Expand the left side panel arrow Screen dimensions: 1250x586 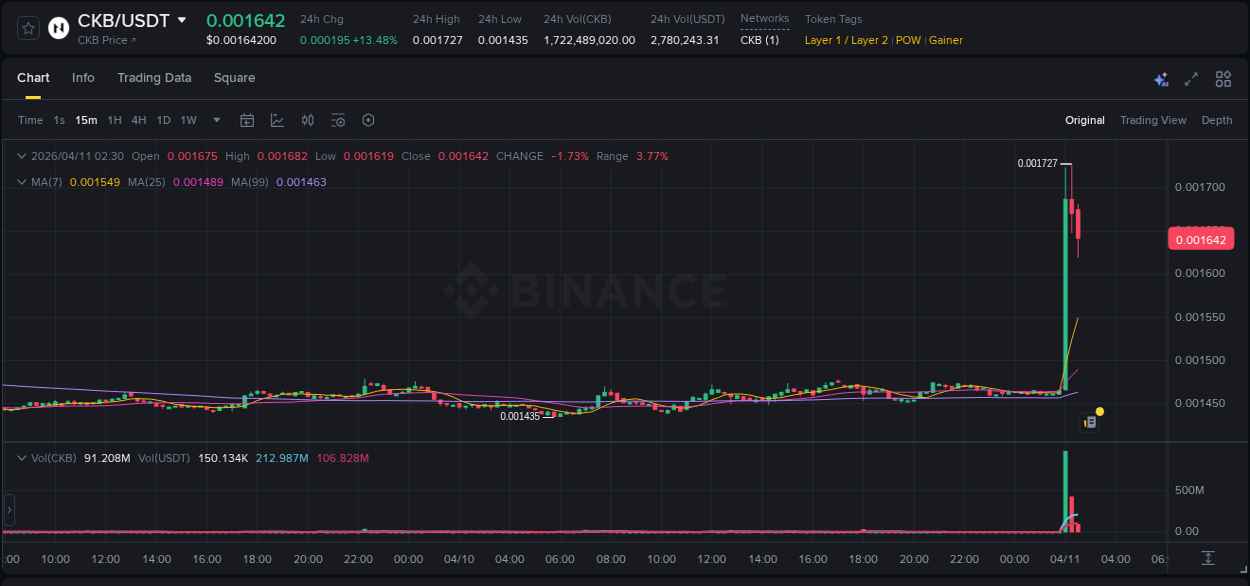click(x=9, y=509)
